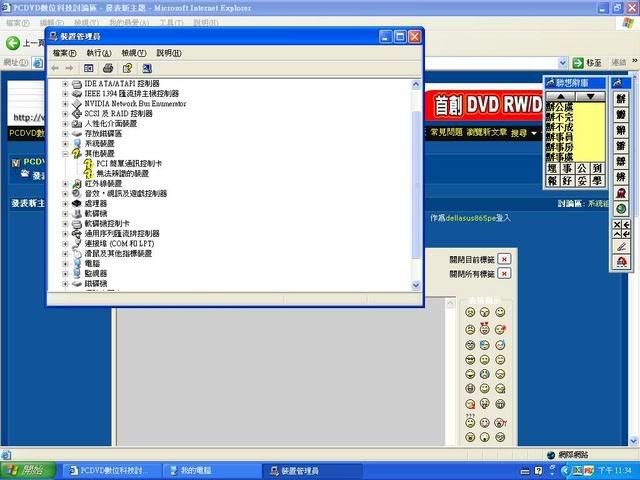
Task: Open the Windows Start button 開始
Action: pyautogui.click(x=28, y=471)
